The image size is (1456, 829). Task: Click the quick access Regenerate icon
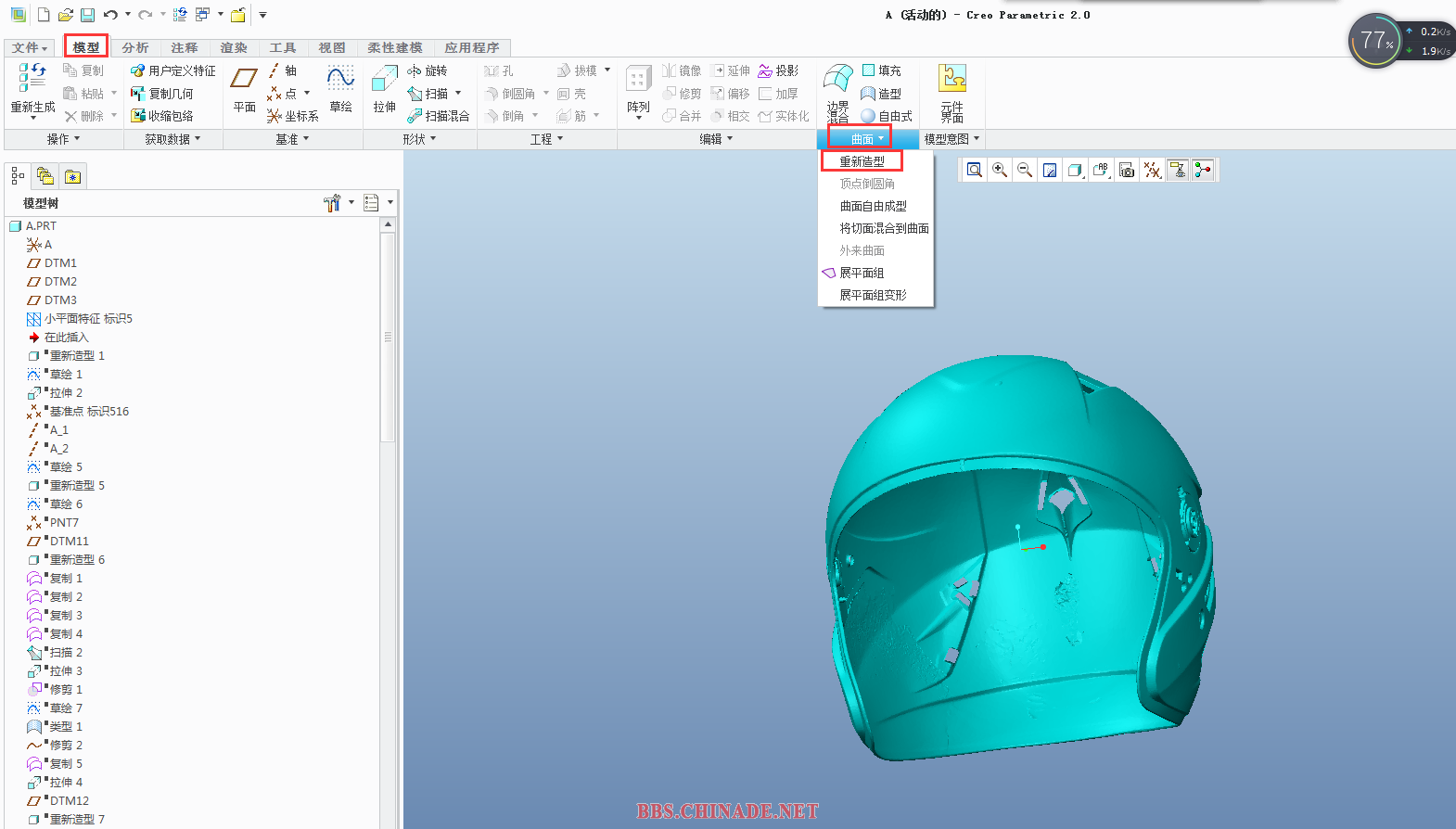coord(180,15)
